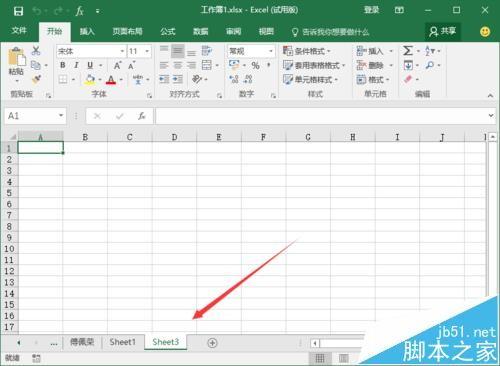This screenshot has height=366, width=500.
Task: Decrease decimal places
Action: pos(248,79)
